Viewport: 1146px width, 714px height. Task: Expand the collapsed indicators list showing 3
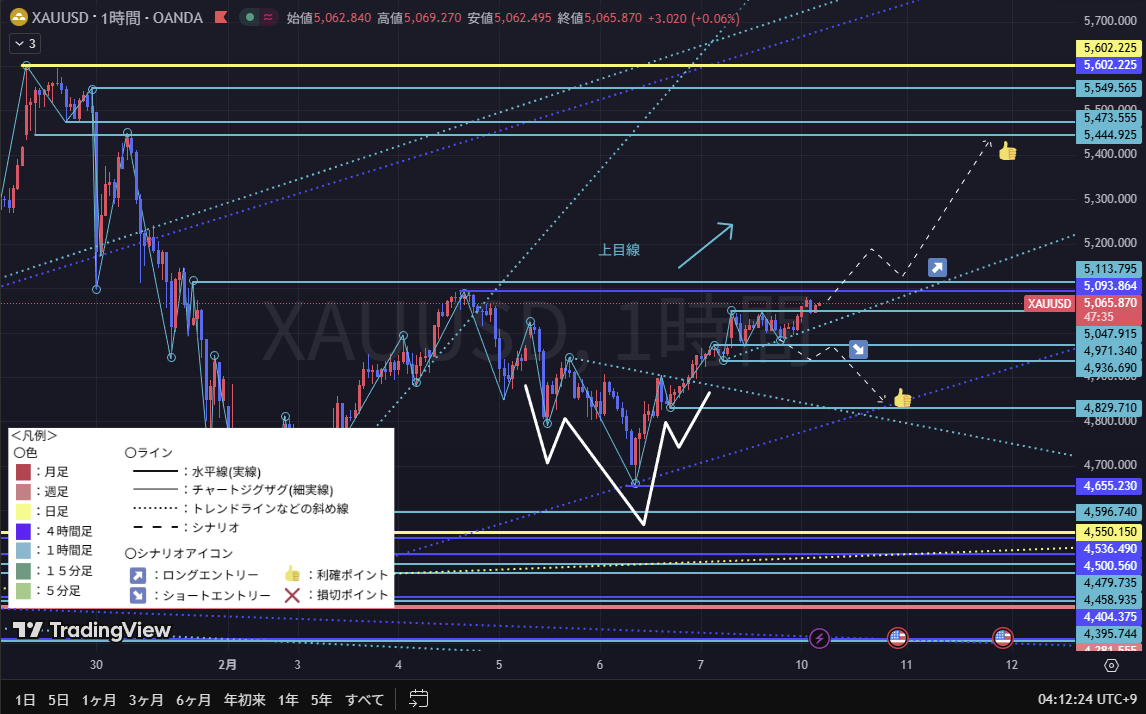tap(24, 44)
